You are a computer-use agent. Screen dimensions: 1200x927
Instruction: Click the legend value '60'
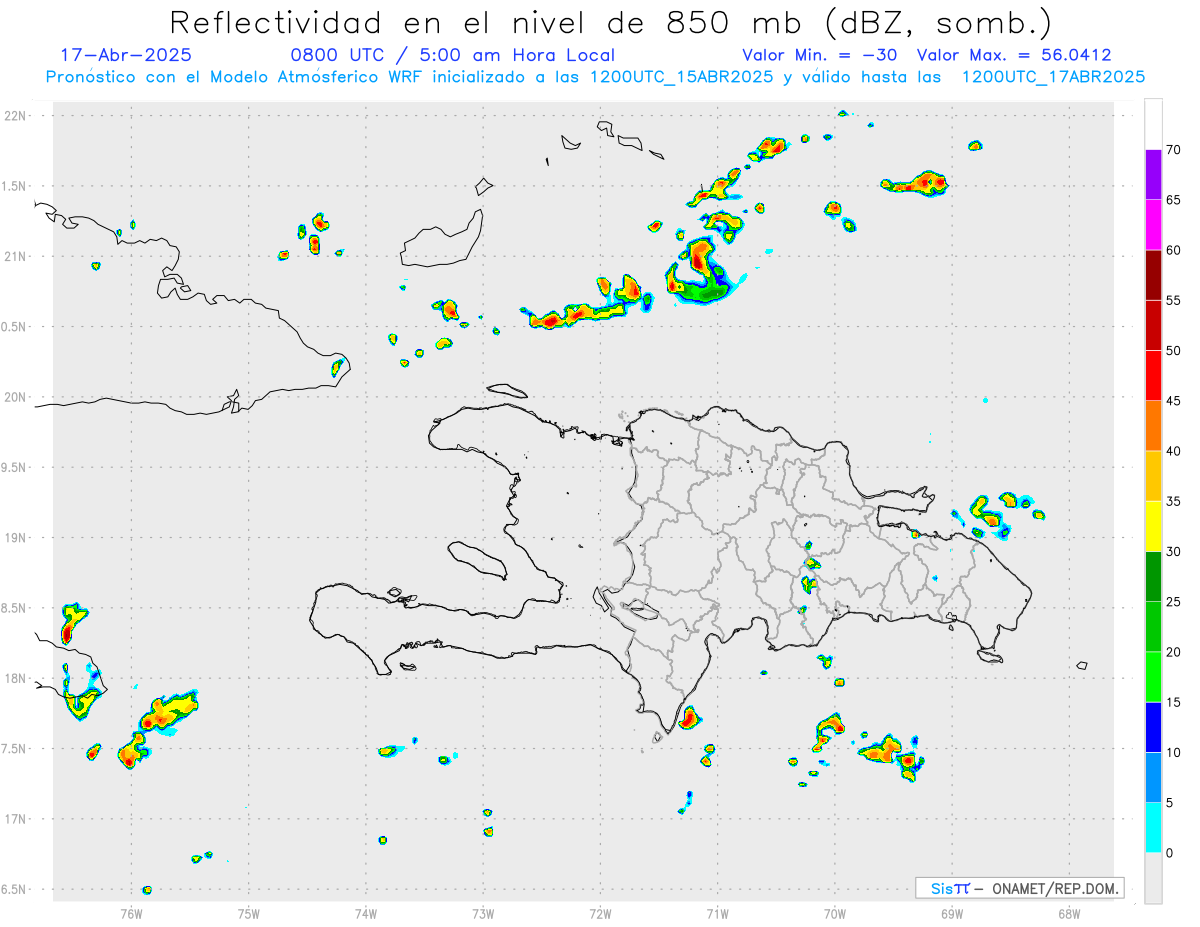1174,250
